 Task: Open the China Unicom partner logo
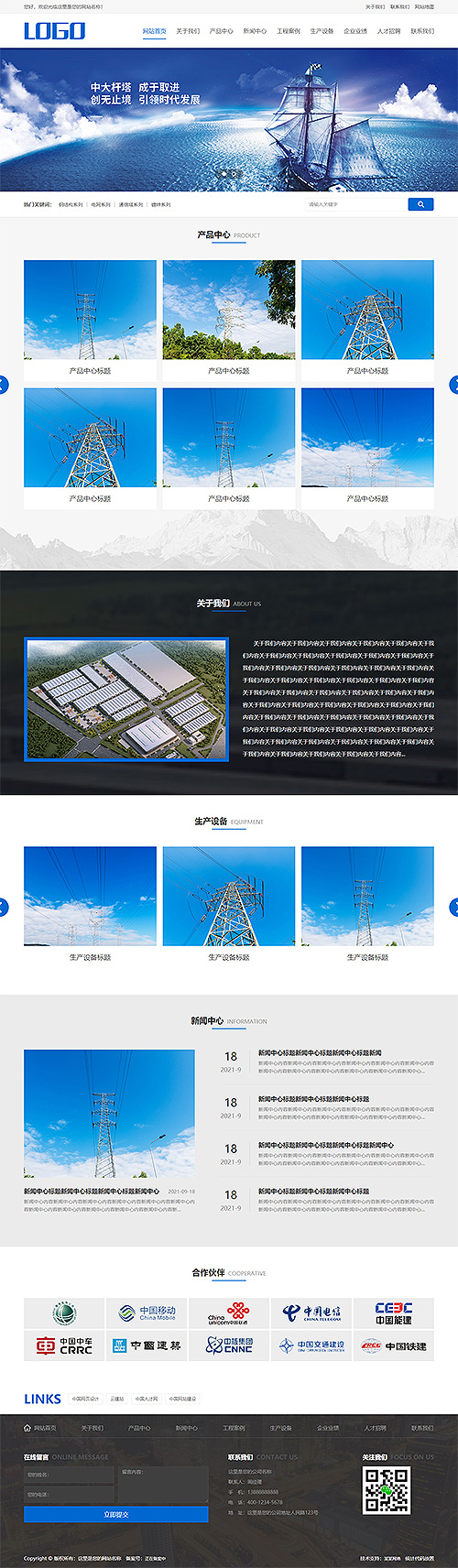[229, 1312]
